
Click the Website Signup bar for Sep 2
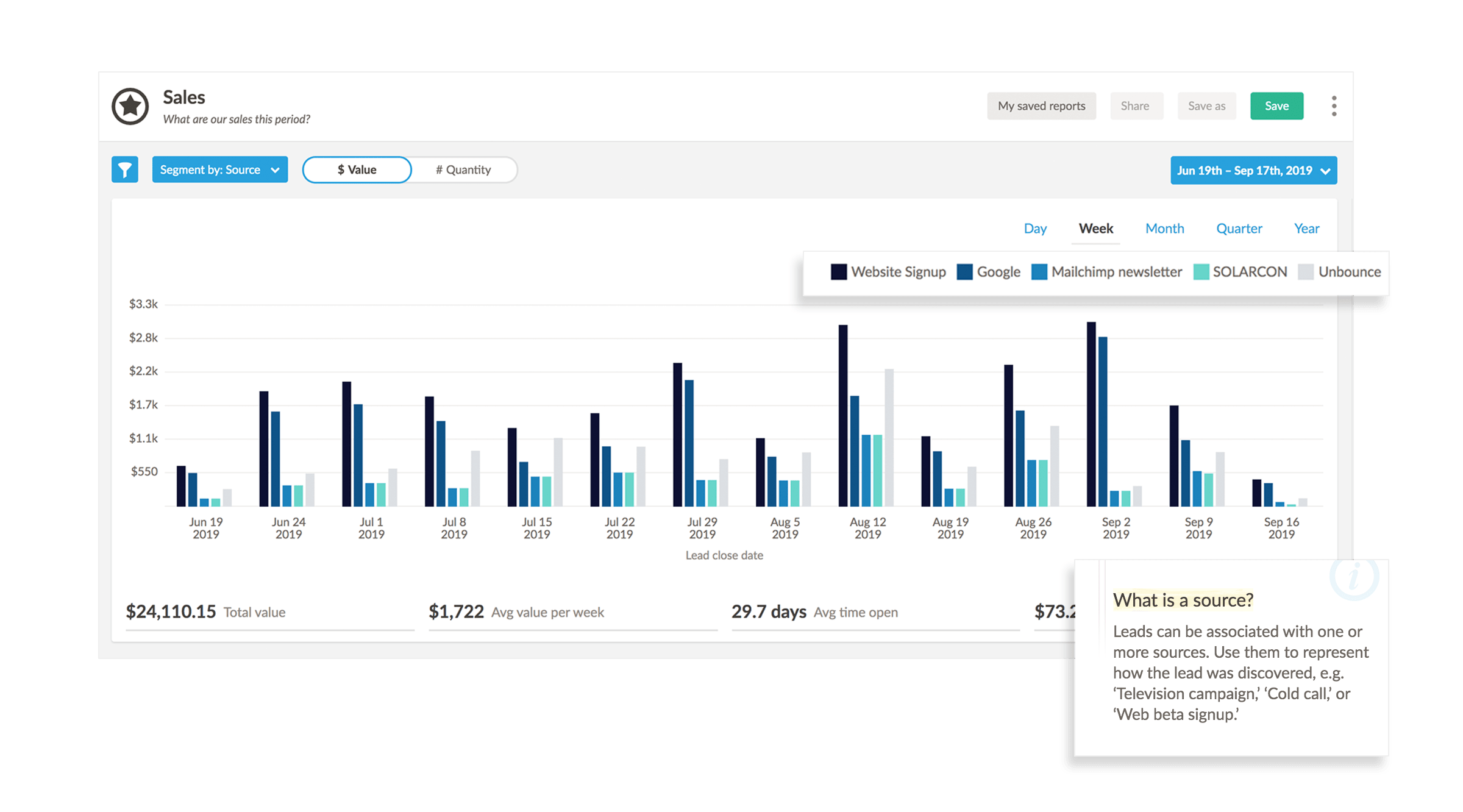pyautogui.click(x=1091, y=414)
